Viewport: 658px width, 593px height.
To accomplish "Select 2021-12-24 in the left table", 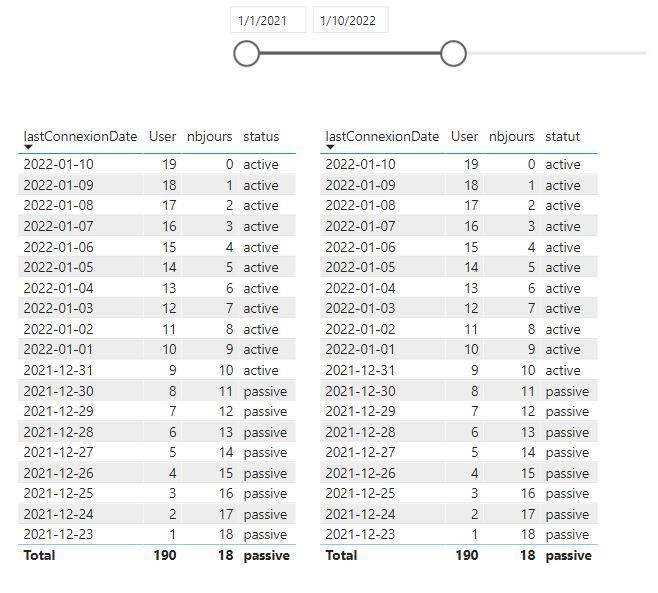I will tap(58, 515).
